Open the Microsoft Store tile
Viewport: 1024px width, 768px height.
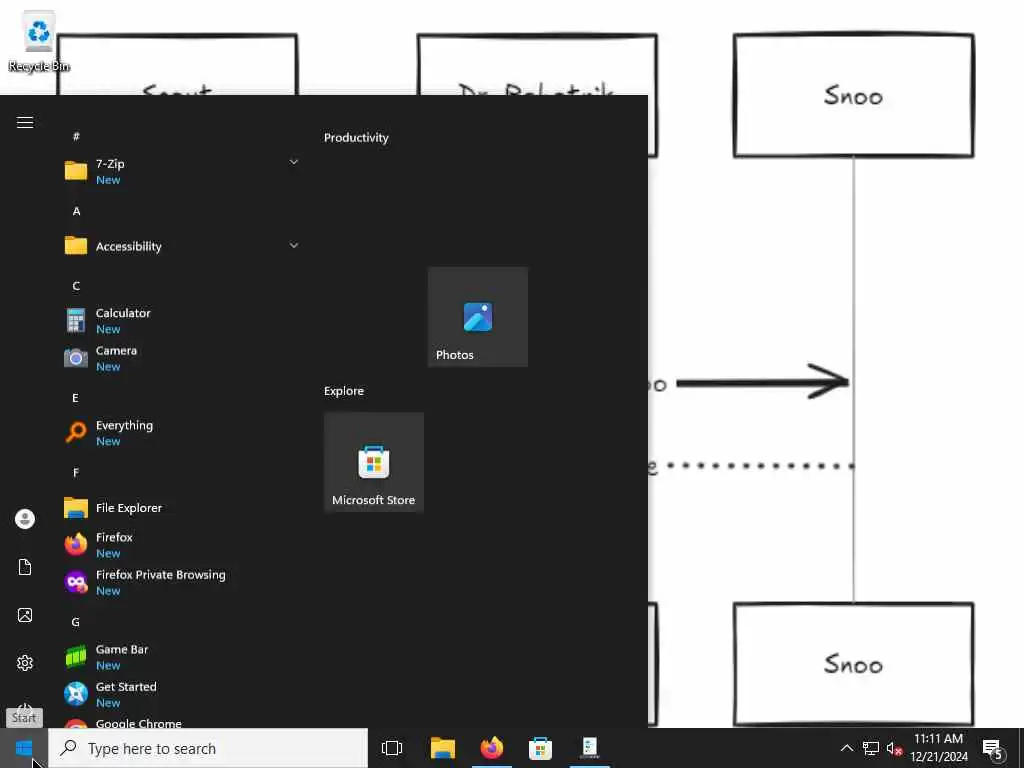(374, 462)
